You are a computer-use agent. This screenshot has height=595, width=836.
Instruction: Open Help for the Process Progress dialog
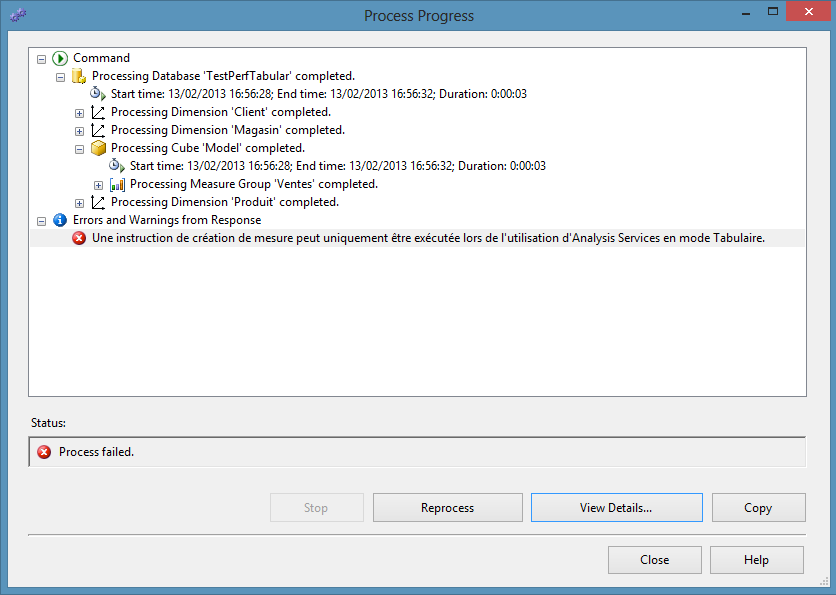pyautogui.click(x=756, y=559)
